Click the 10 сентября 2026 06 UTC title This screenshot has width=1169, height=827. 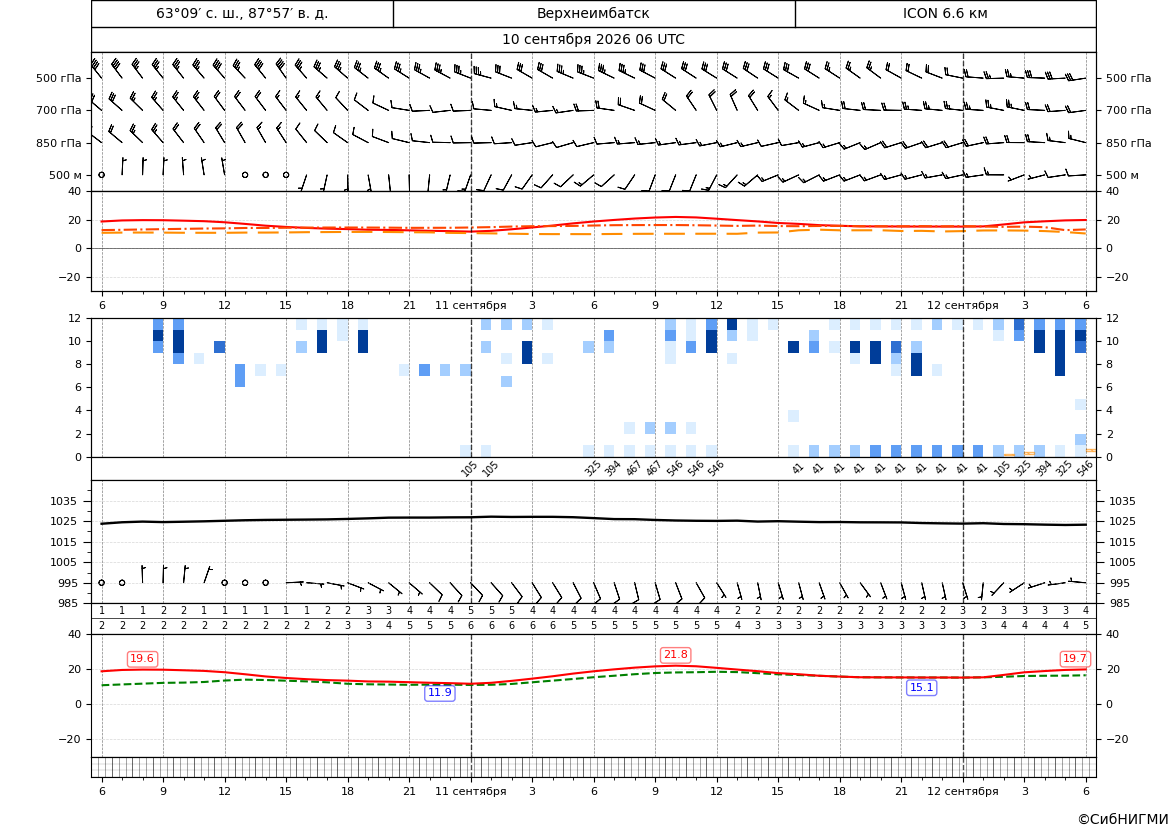click(593, 40)
